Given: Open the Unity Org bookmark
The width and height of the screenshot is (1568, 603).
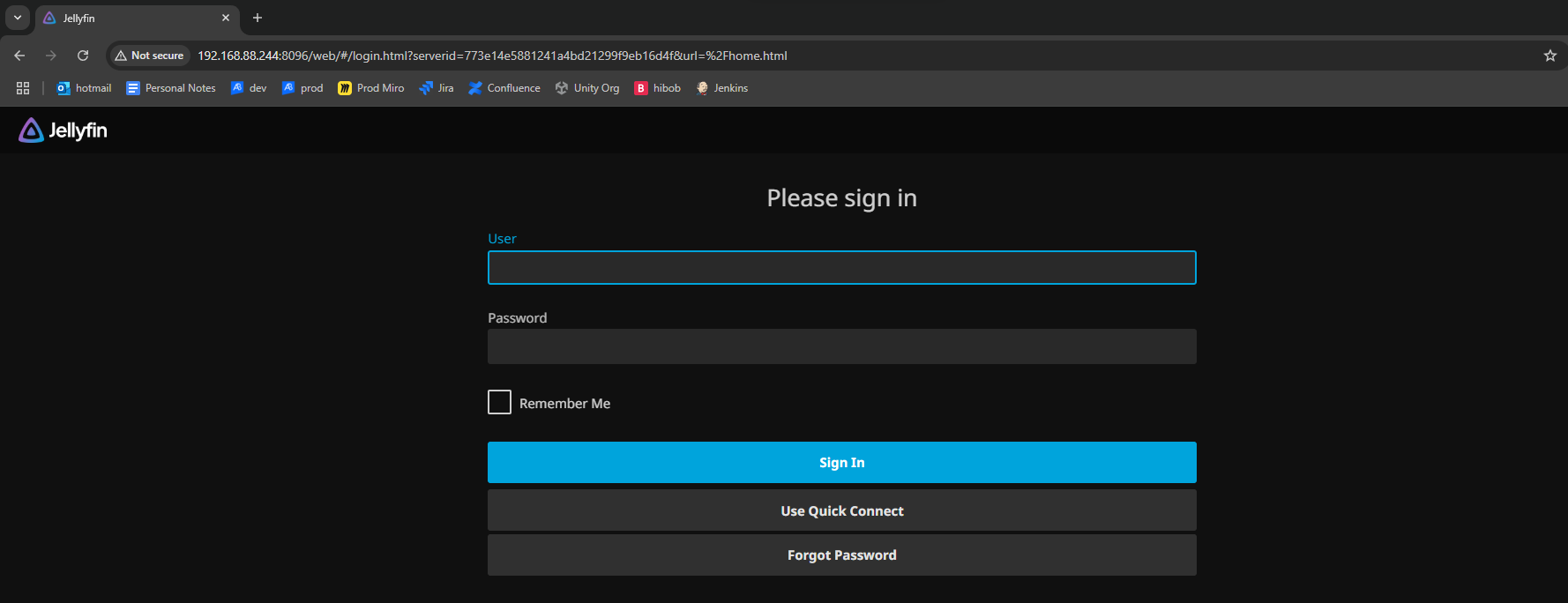Looking at the screenshot, I should point(587,88).
